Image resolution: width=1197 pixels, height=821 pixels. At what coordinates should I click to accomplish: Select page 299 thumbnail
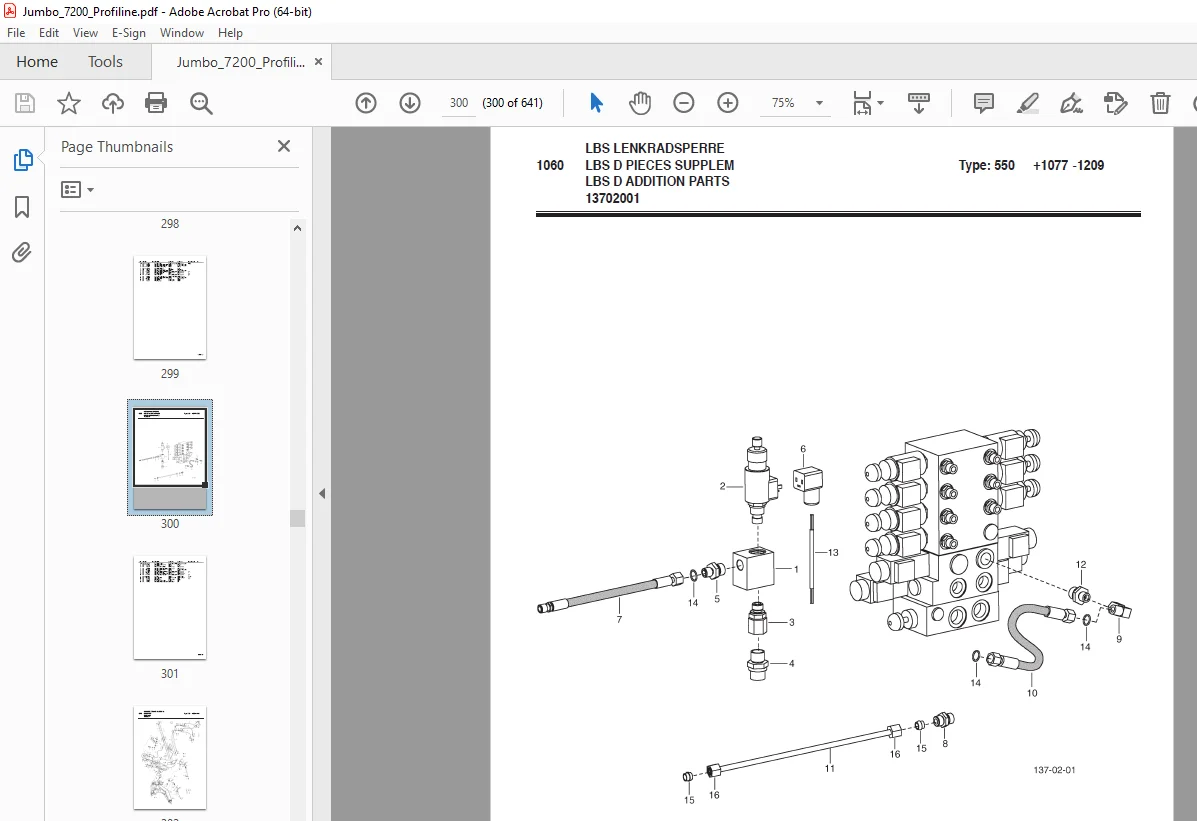pyautogui.click(x=170, y=307)
